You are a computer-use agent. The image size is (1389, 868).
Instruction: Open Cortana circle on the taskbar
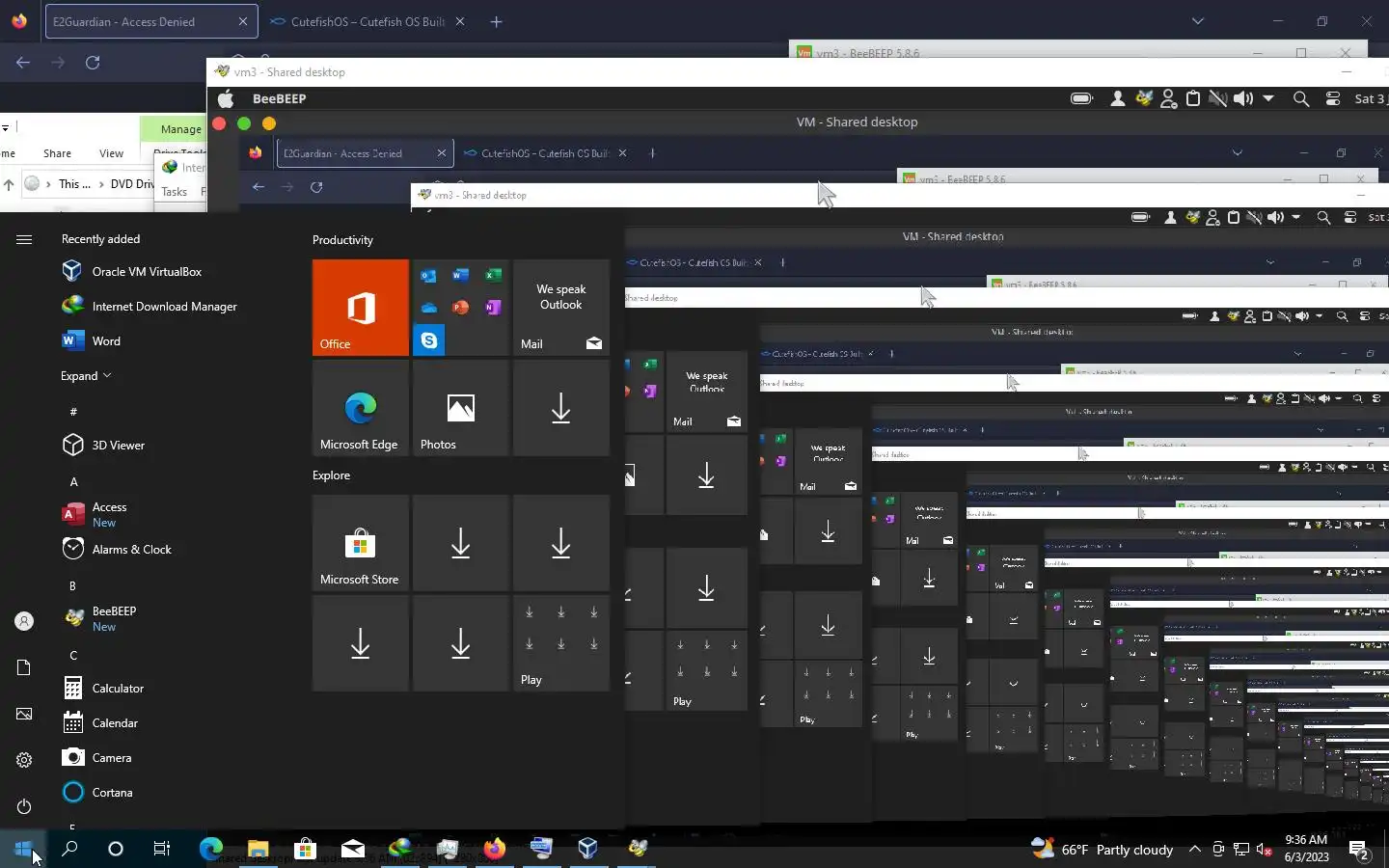(116, 849)
